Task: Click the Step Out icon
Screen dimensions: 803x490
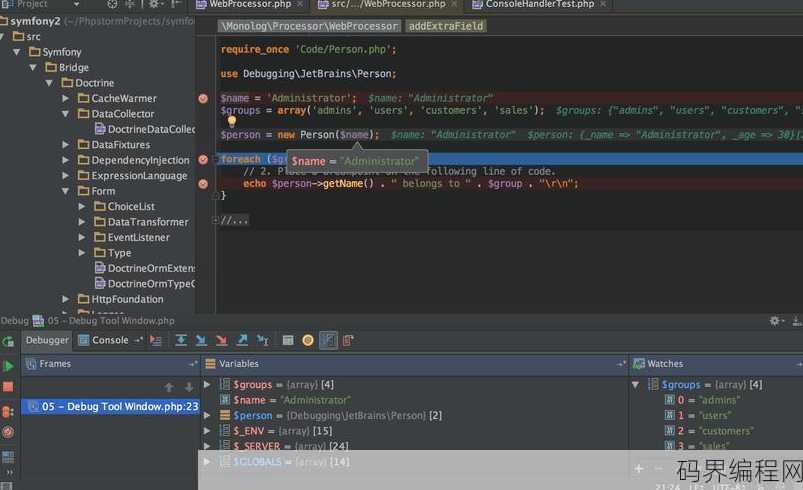Action: (x=242, y=340)
